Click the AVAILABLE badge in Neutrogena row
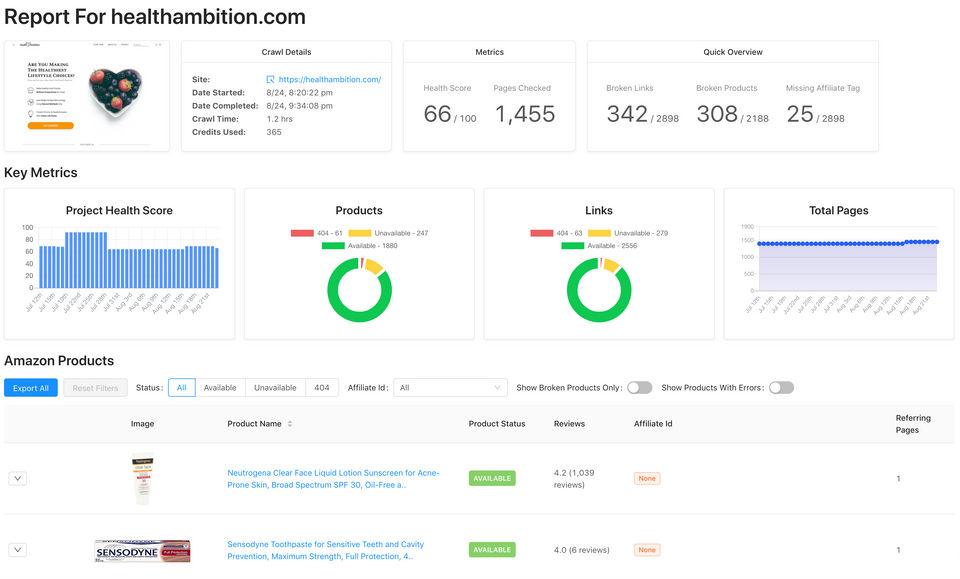Screen dimensions: 960x579 tap(492, 478)
